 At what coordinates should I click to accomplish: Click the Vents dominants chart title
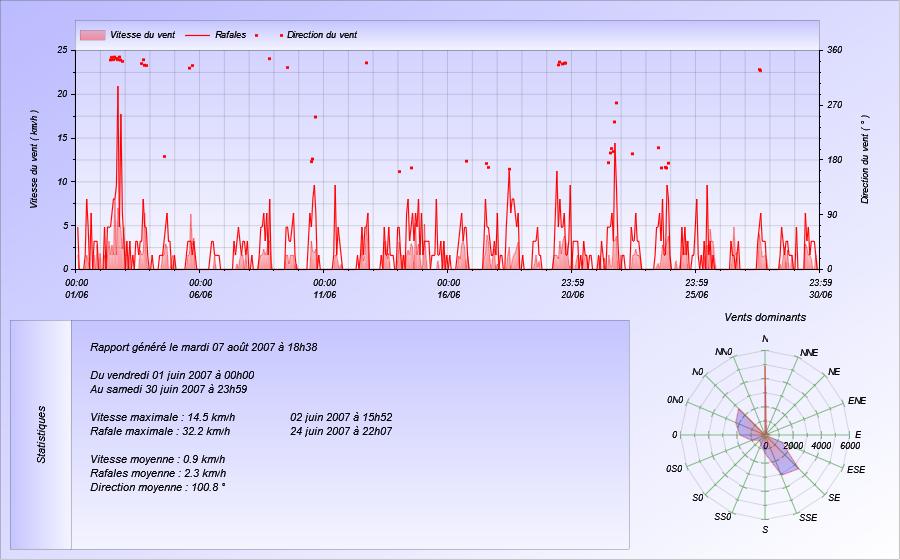(765, 317)
